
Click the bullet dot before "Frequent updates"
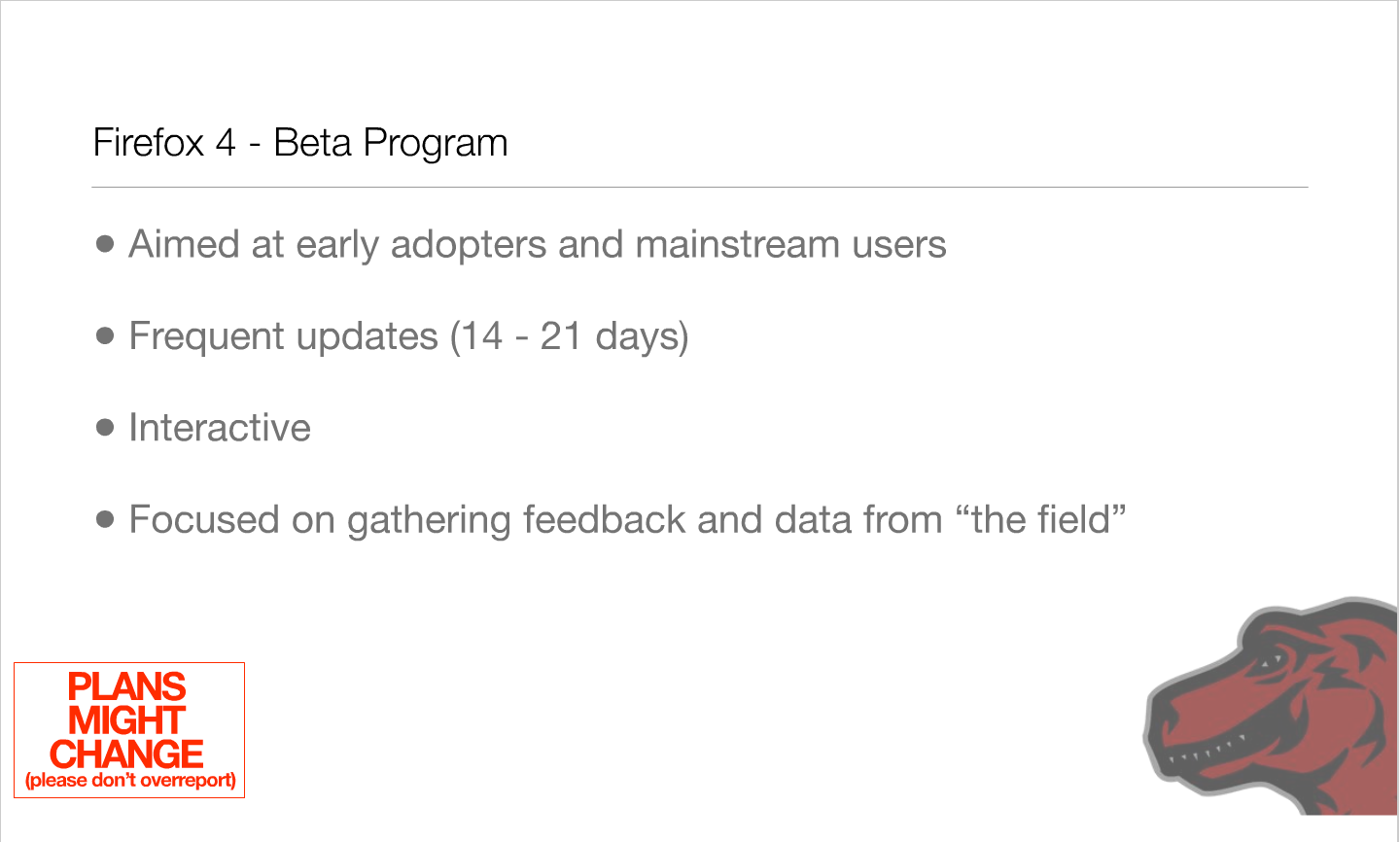[105, 335]
